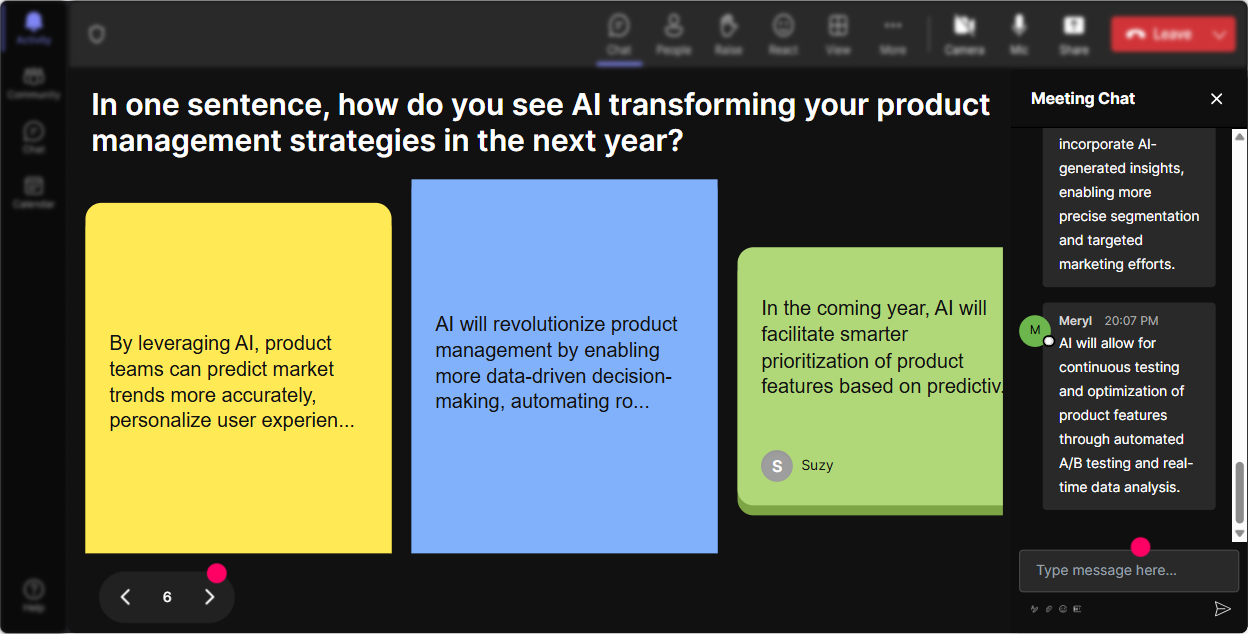Insert a GIF into the chat message
Screen dimensions: 1248x634
click(x=1077, y=609)
